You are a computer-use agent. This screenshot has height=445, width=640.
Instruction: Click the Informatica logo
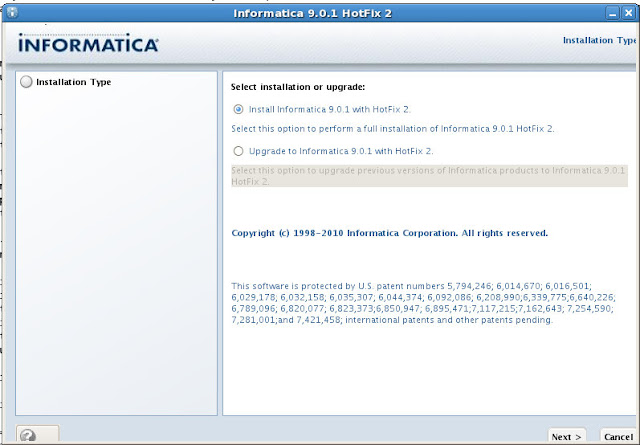[88, 43]
